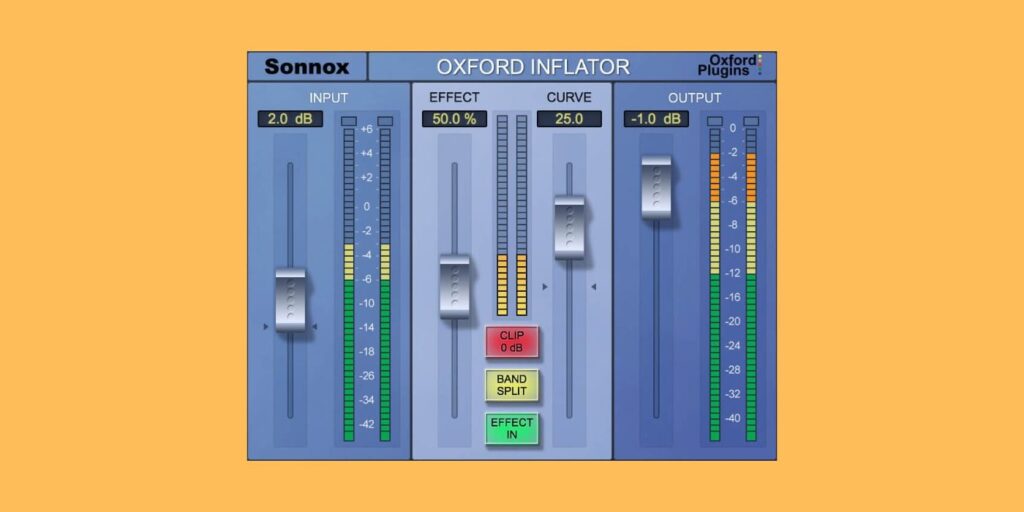Image resolution: width=1024 pixels, height=512 pixels.
Task: Enable the BAND SPLIT mode
Action: [512, 385]
